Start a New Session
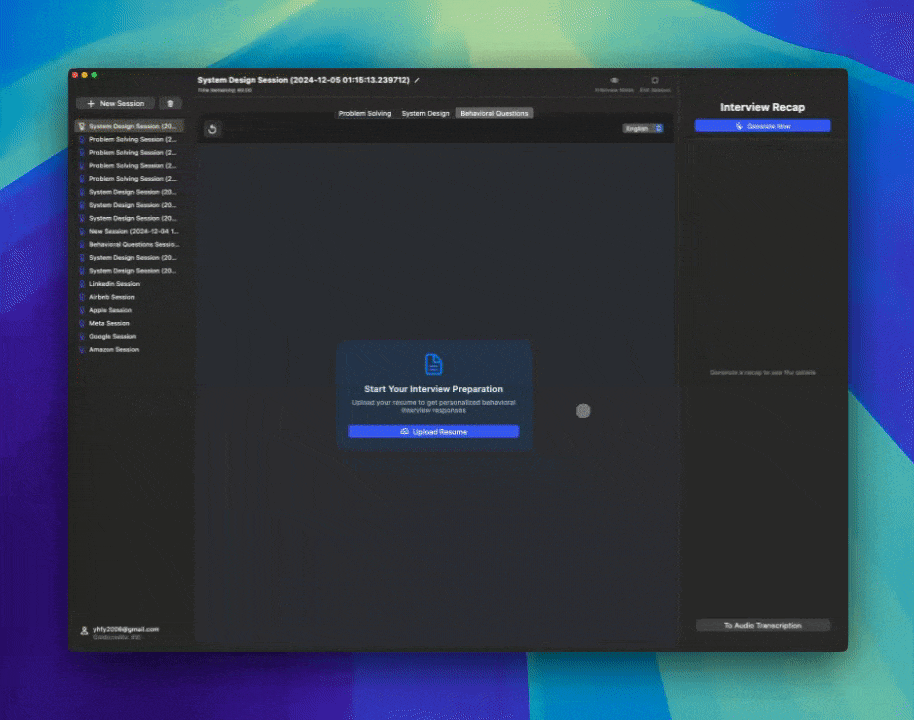 (x=114, y=103)
